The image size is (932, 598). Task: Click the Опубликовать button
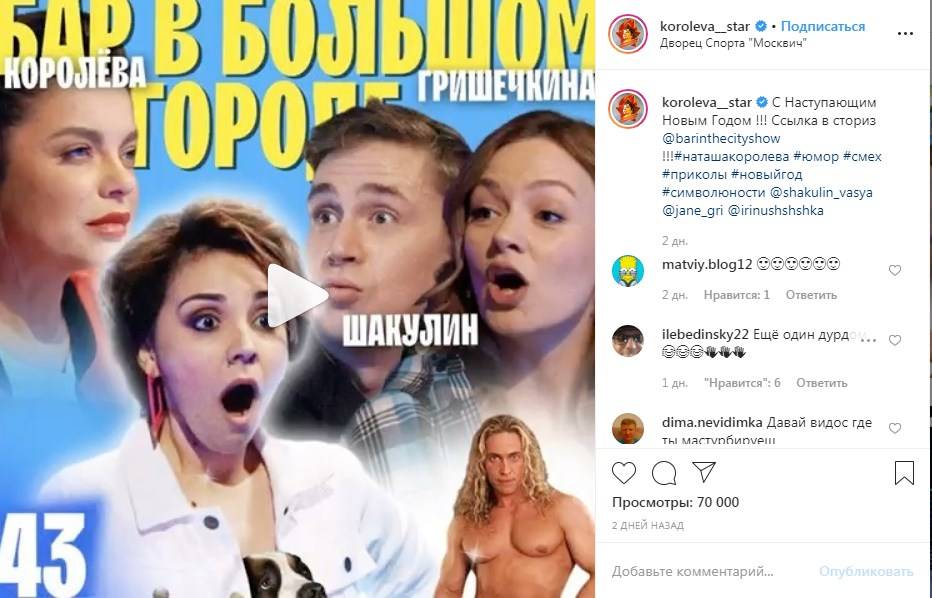tap(866, 571)
